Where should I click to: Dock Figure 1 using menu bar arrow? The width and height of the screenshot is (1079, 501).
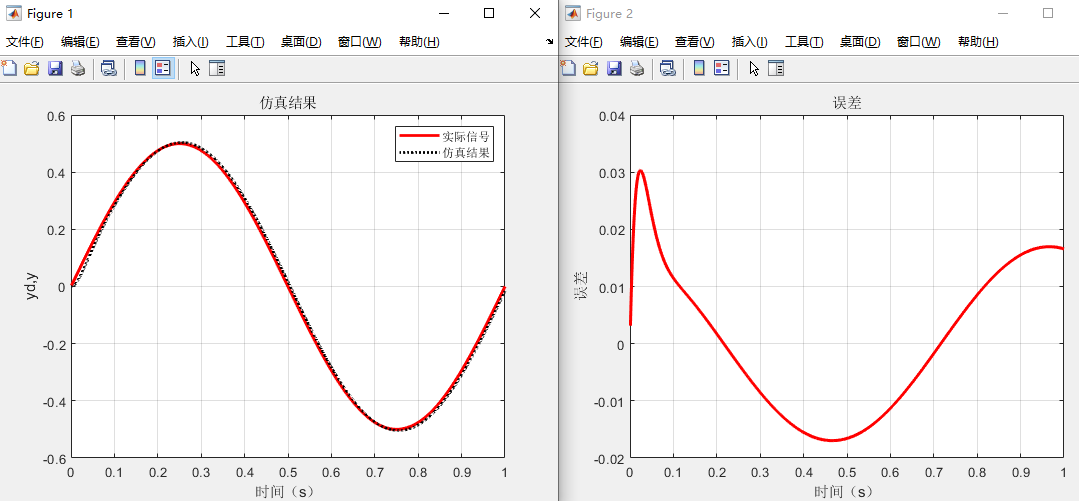[549, 42]
